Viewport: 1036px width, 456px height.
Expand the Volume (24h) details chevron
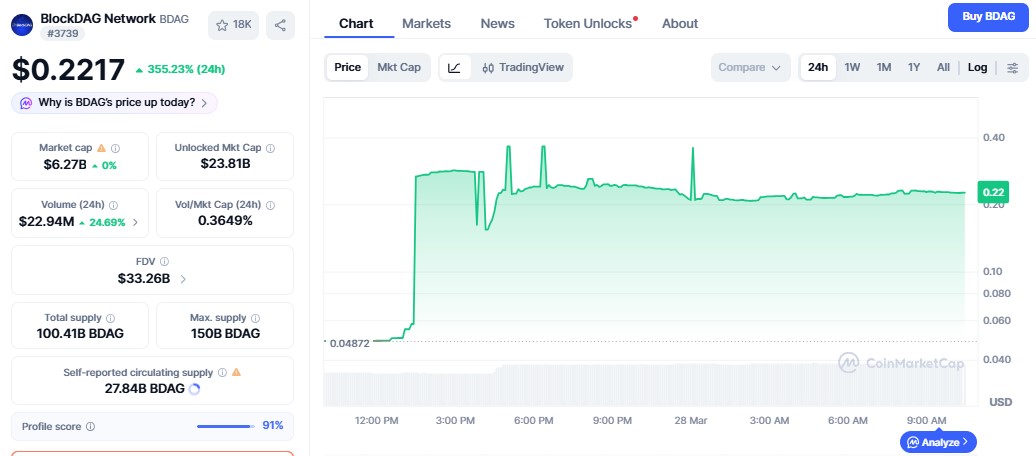[135, 223]
